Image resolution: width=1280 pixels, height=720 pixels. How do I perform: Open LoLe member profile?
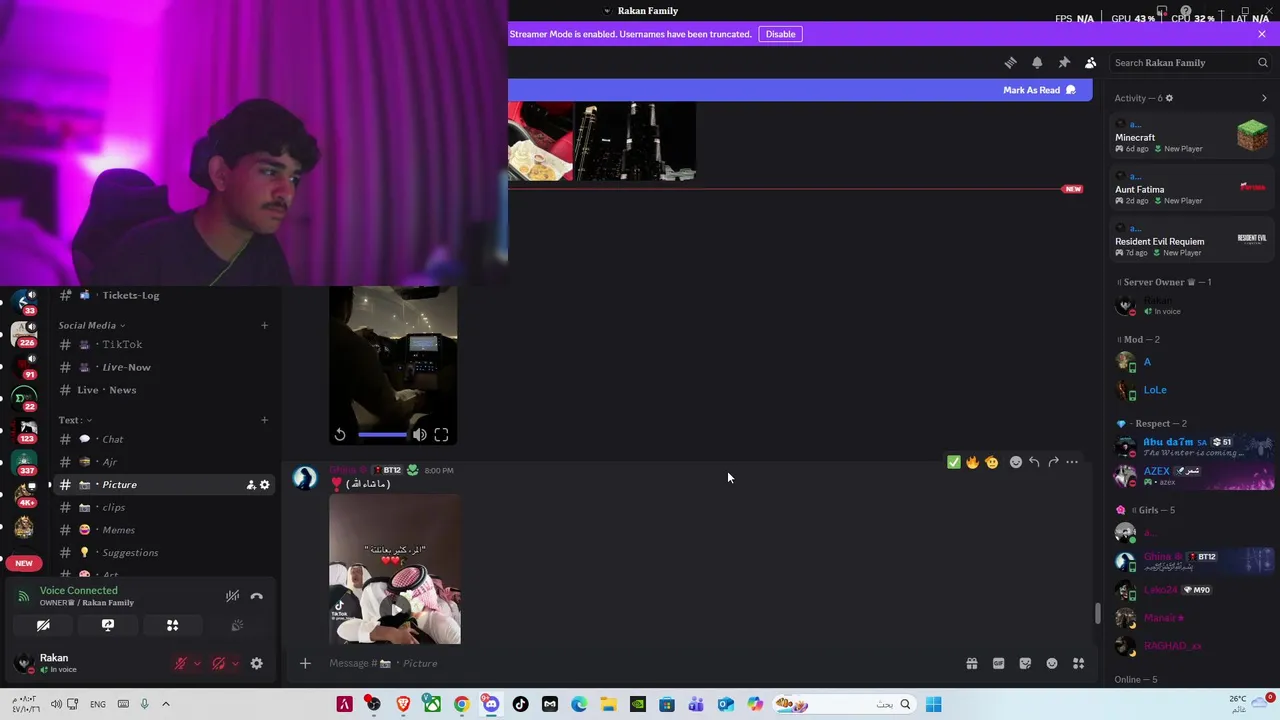tap(1192, 390)
